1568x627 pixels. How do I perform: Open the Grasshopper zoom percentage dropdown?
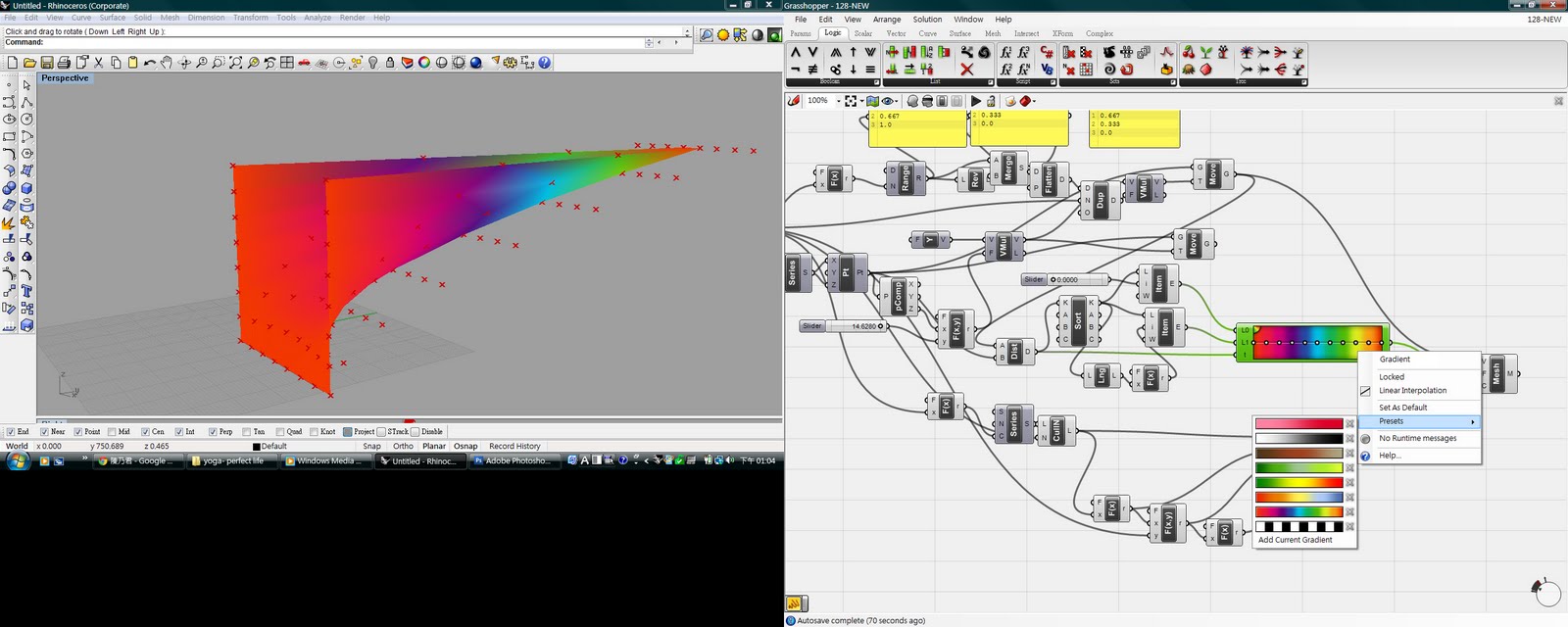pyautogui.click(x=838, y=101)
